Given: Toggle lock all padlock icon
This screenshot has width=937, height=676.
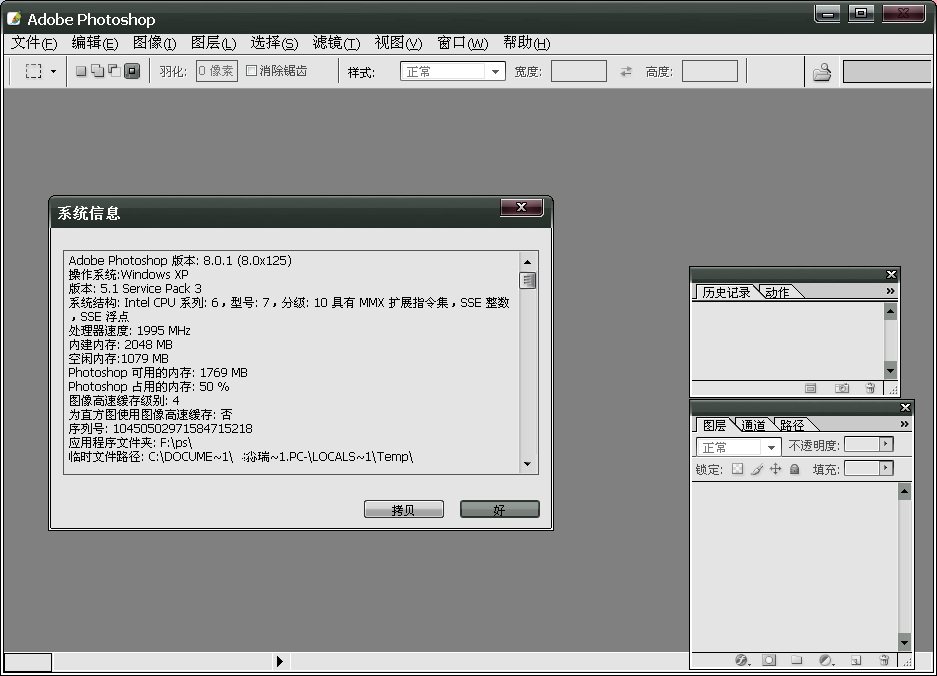Looking at the screenshot, I should click(x=795, y=469).
